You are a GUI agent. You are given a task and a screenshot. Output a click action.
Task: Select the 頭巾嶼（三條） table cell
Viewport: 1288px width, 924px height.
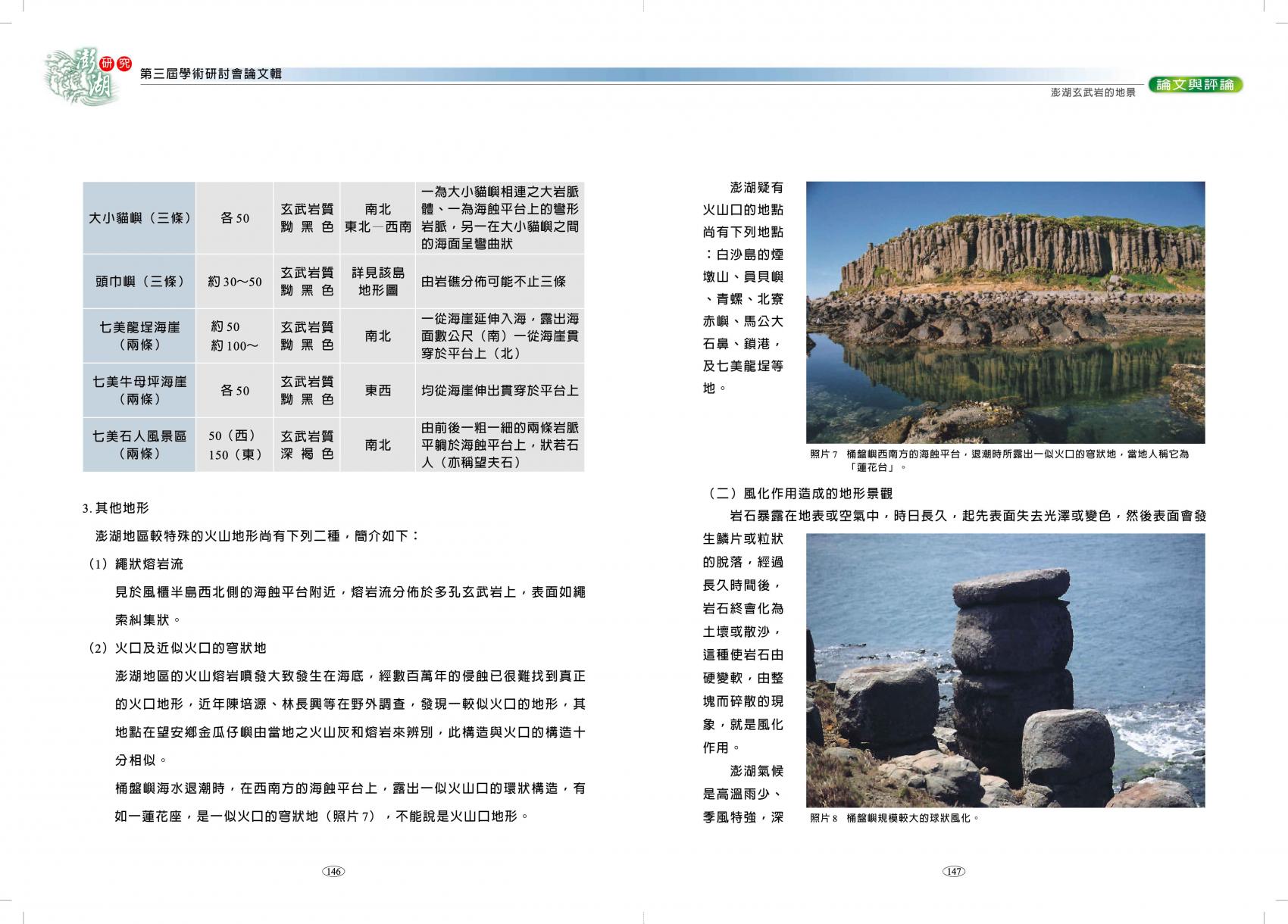click(x=139, y=281)
